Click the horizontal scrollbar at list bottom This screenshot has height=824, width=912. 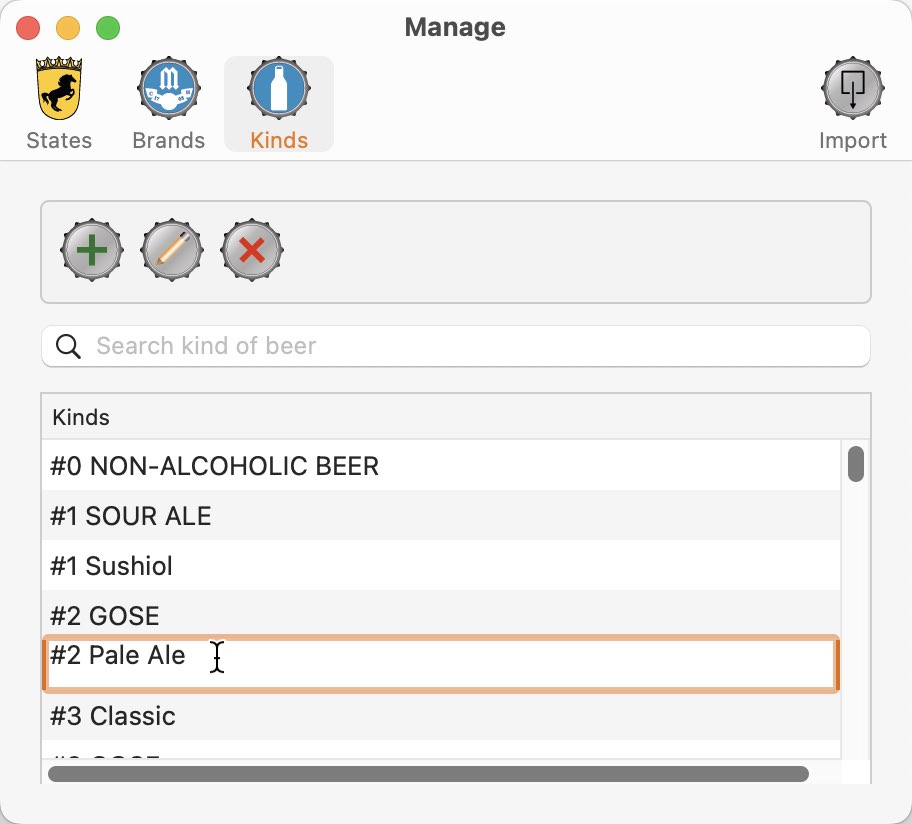pos(428,774)
